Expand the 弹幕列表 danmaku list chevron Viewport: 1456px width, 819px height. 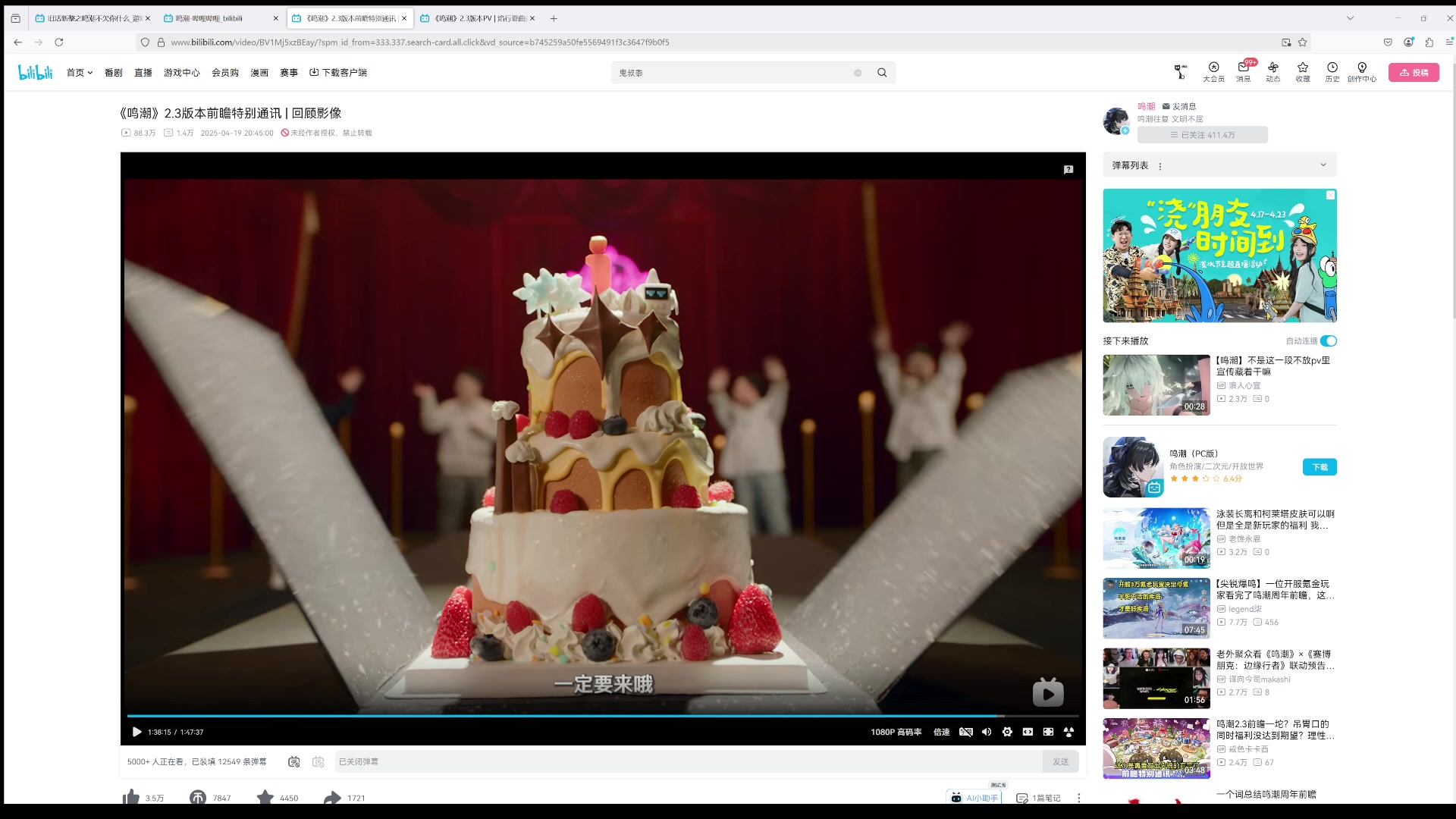click(x=1323, y=165)
